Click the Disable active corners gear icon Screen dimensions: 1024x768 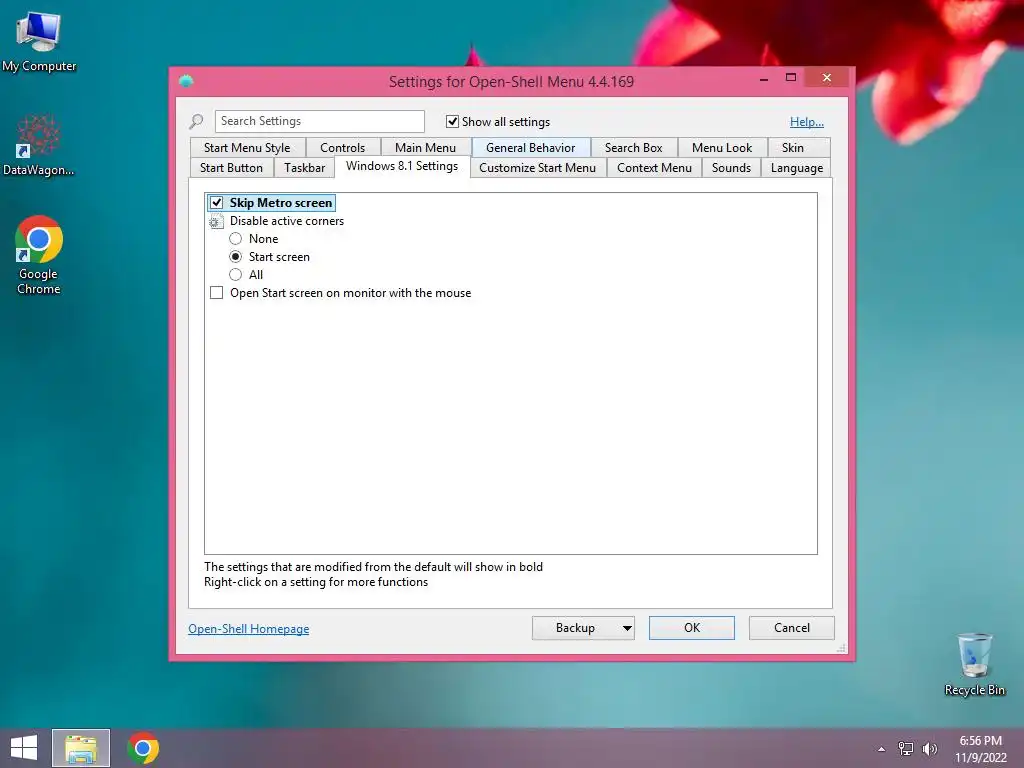coord(216,221)
